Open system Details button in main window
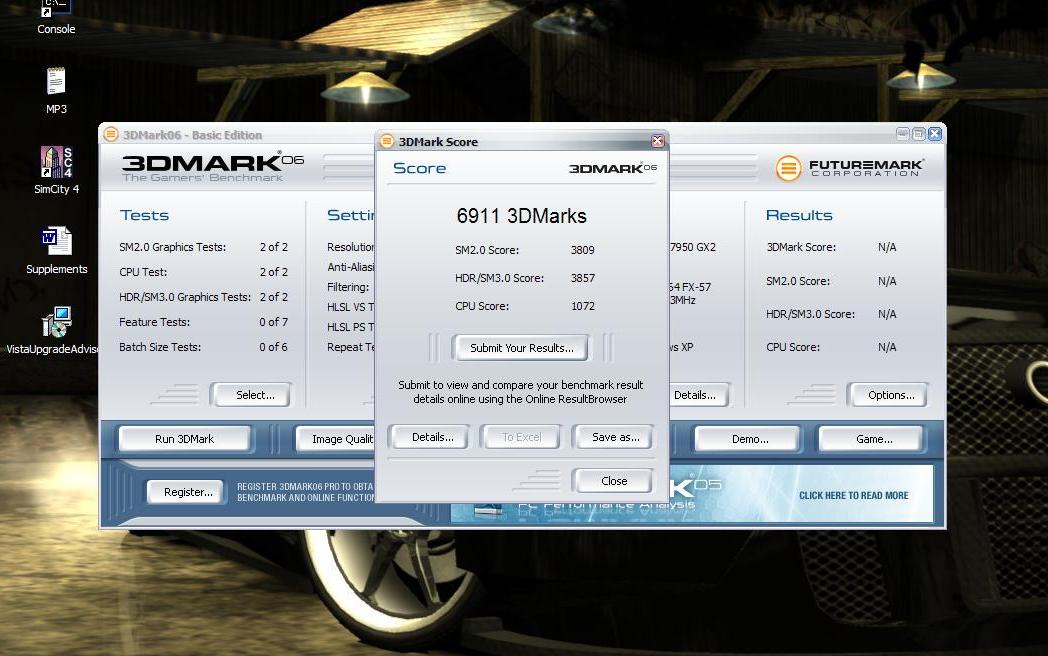1048x656 pixels. click(698, 395)
